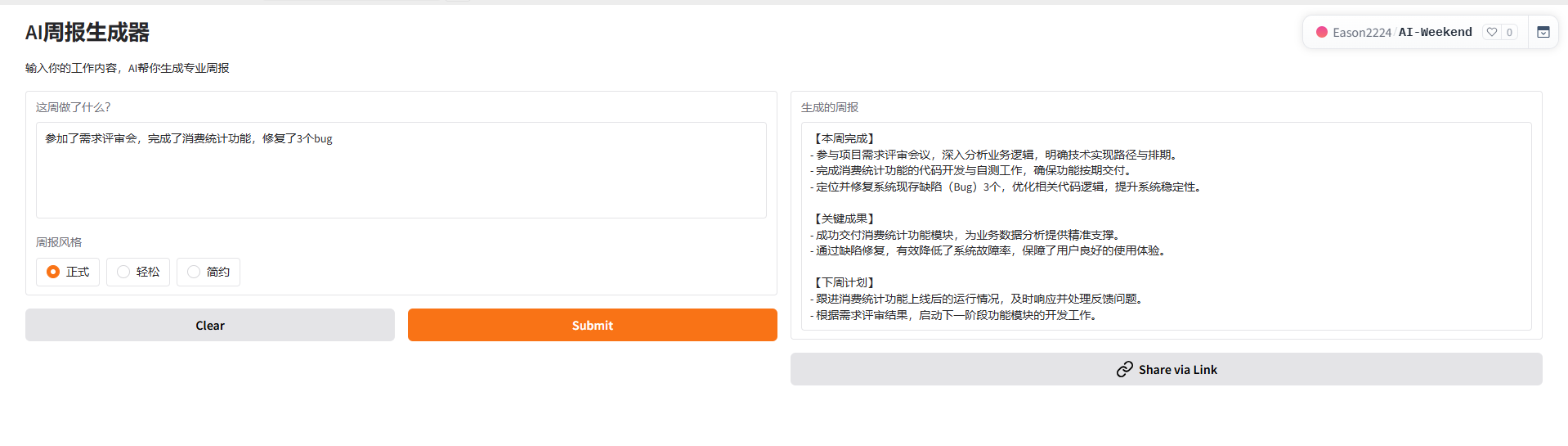
Task: Click the line starting 完成消费统计功能的代码开发
Action: tap(974, 171)
